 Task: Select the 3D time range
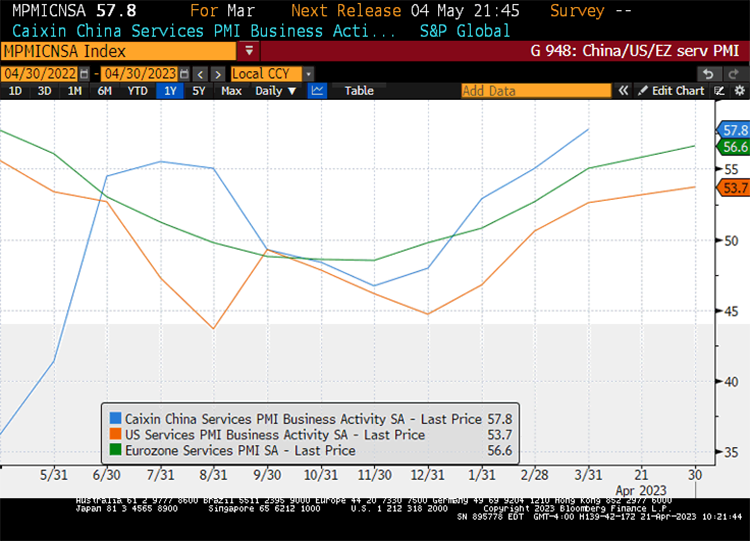point(44,91)
